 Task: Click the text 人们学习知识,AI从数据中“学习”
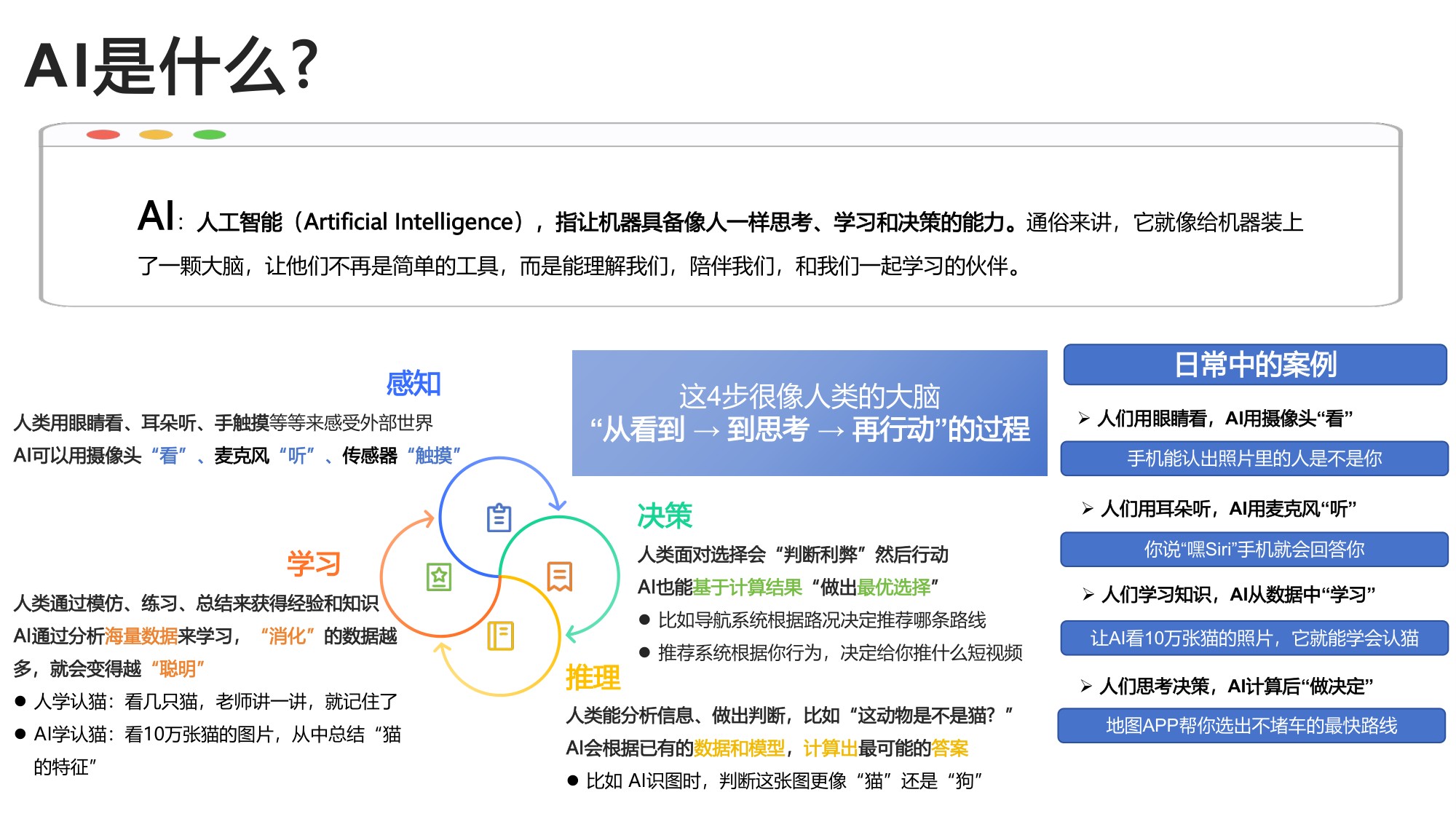(x=1238, y=595)
